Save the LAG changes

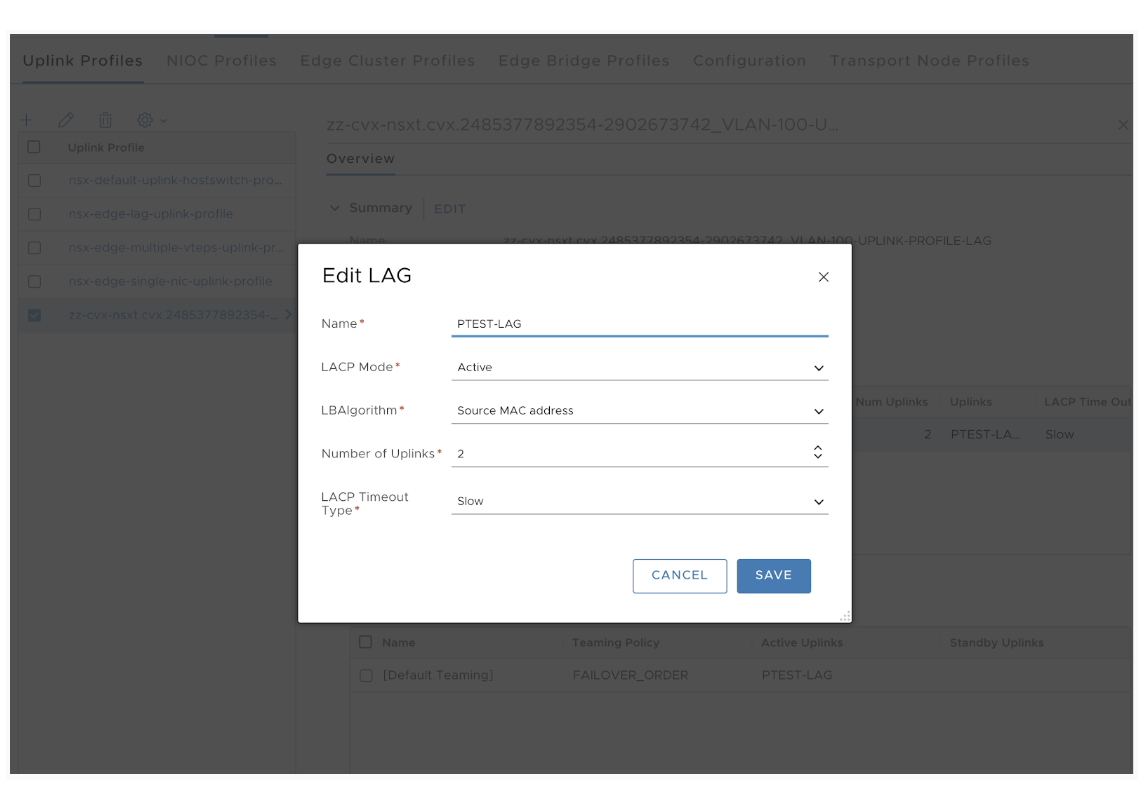tap(773, 576)
